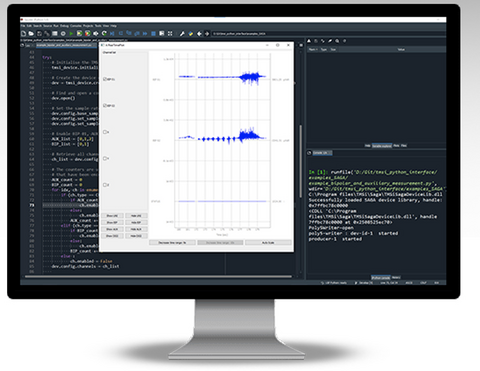The height and width of the screenshot is (371, 480).
Task: Sort variables by the Name column header
Action: coord(313,49)
